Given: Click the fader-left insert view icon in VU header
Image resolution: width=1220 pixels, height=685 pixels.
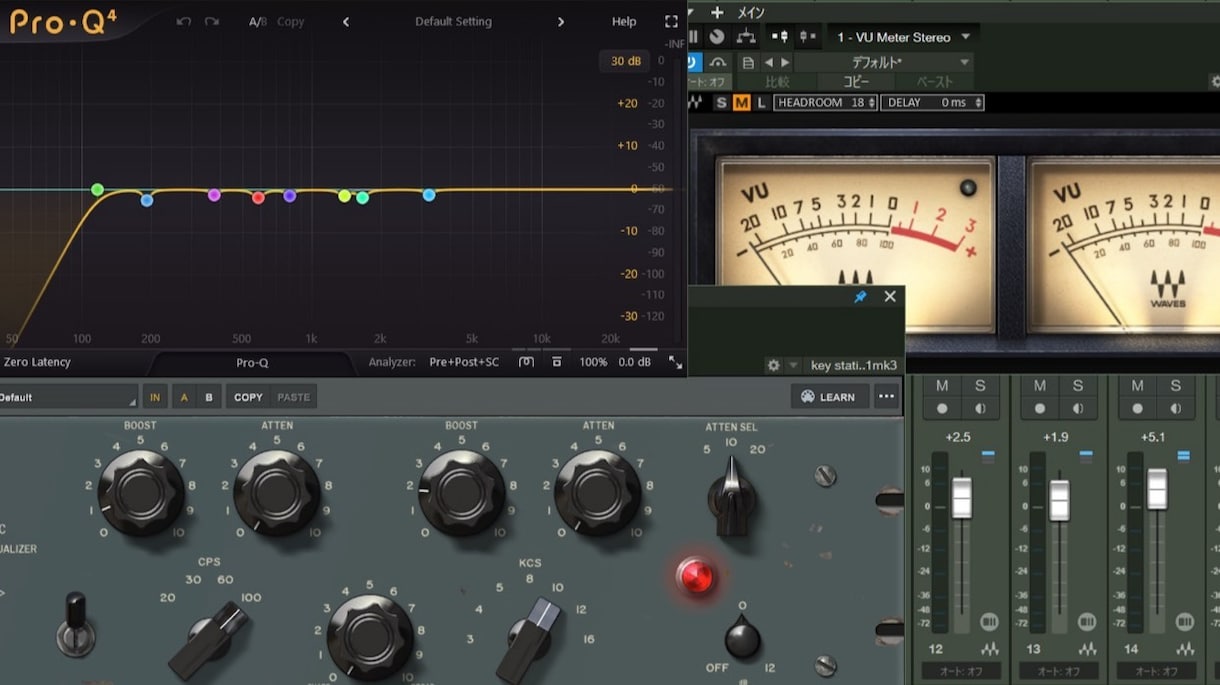Looking at the screenshot, I should pyautogui.click(x=779, y=37).
